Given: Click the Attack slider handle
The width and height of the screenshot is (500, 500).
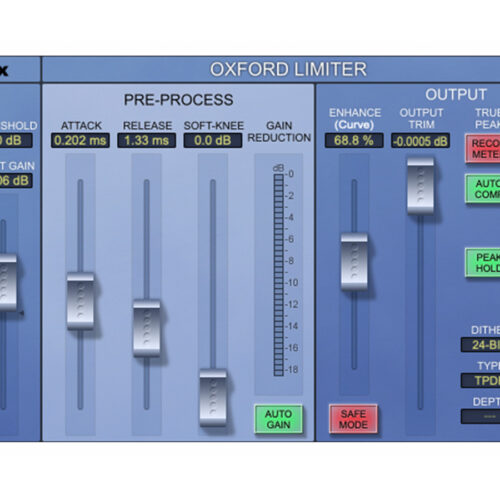Looking at the screenshot, I should pos(80,301).
